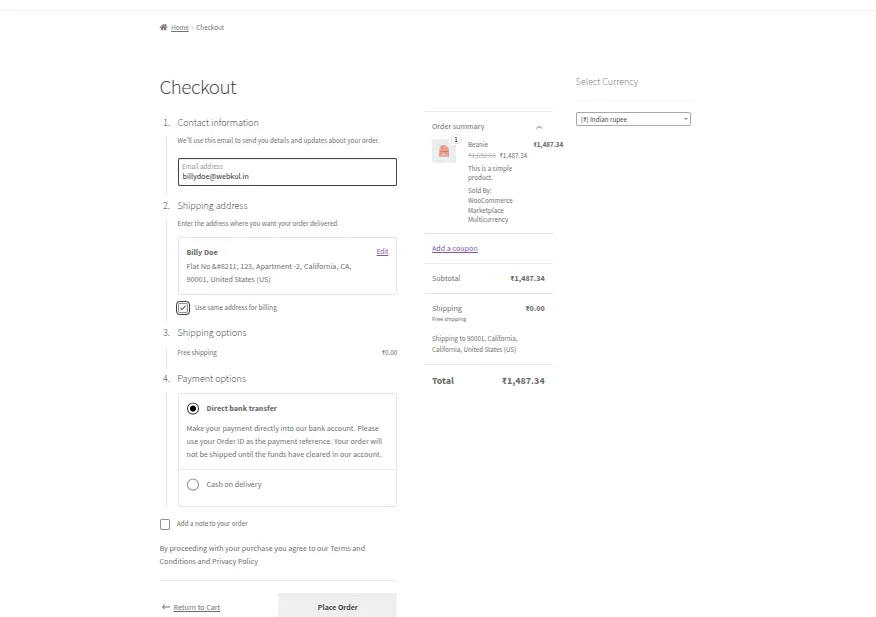876x617 pixels.
Task: Click the Free shipping option row
Action: click(x=287, y=353)
